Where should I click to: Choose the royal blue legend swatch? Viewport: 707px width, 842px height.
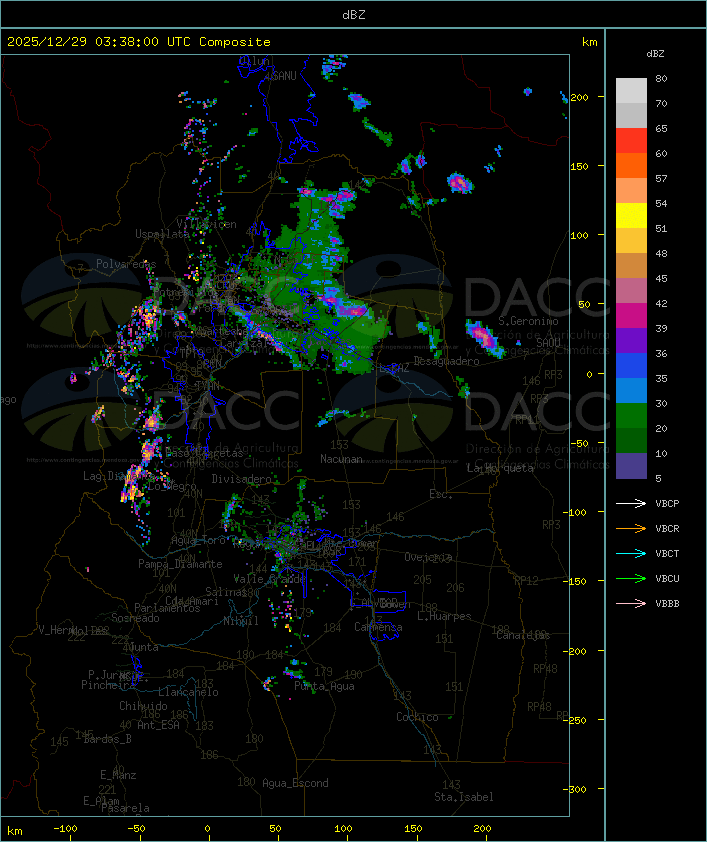click(631, 366)
